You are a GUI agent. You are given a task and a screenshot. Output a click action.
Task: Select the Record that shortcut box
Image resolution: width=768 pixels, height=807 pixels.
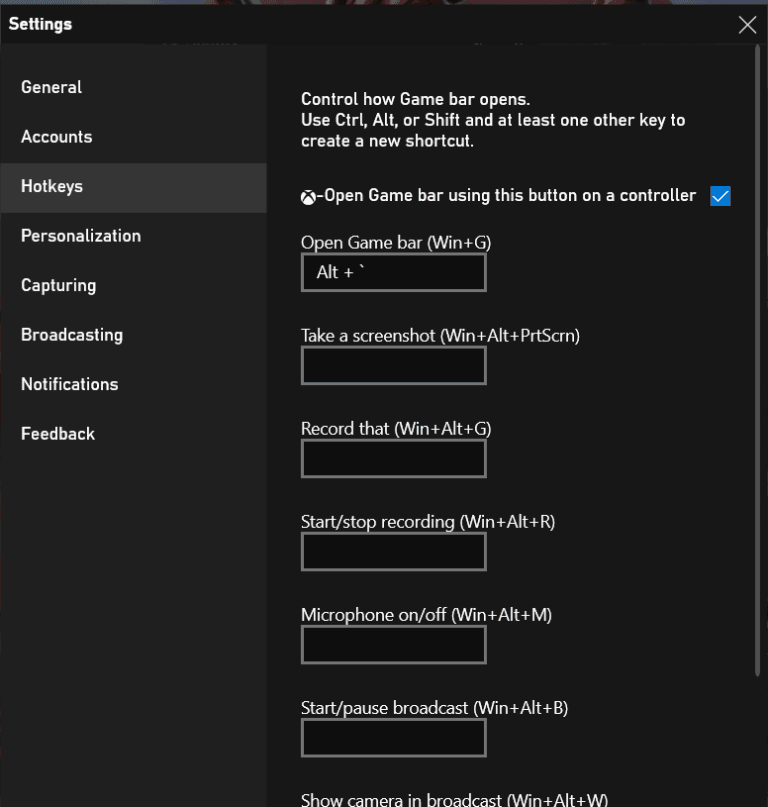point(393,458)
